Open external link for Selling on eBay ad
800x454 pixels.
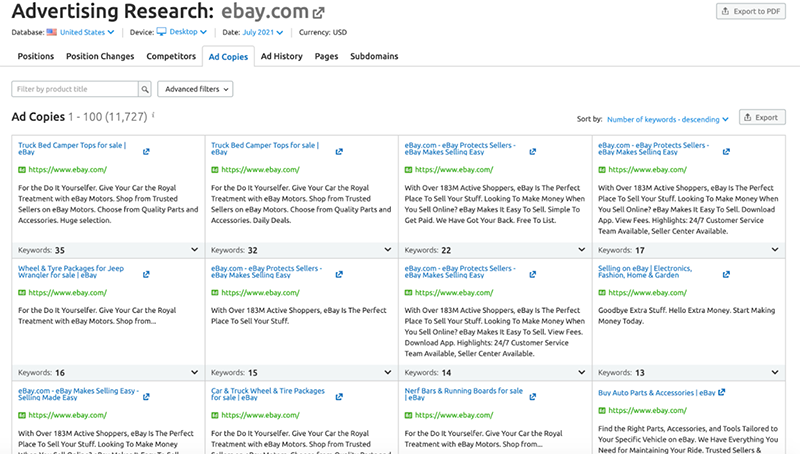(x=726, y=274)
